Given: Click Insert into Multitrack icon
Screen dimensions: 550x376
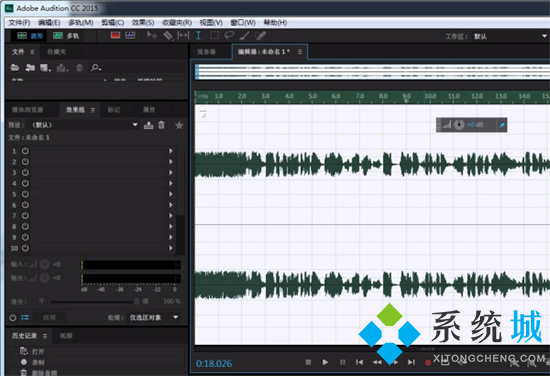Looking at the screenshot, I should pyautogui.click(x=62, y=68).
